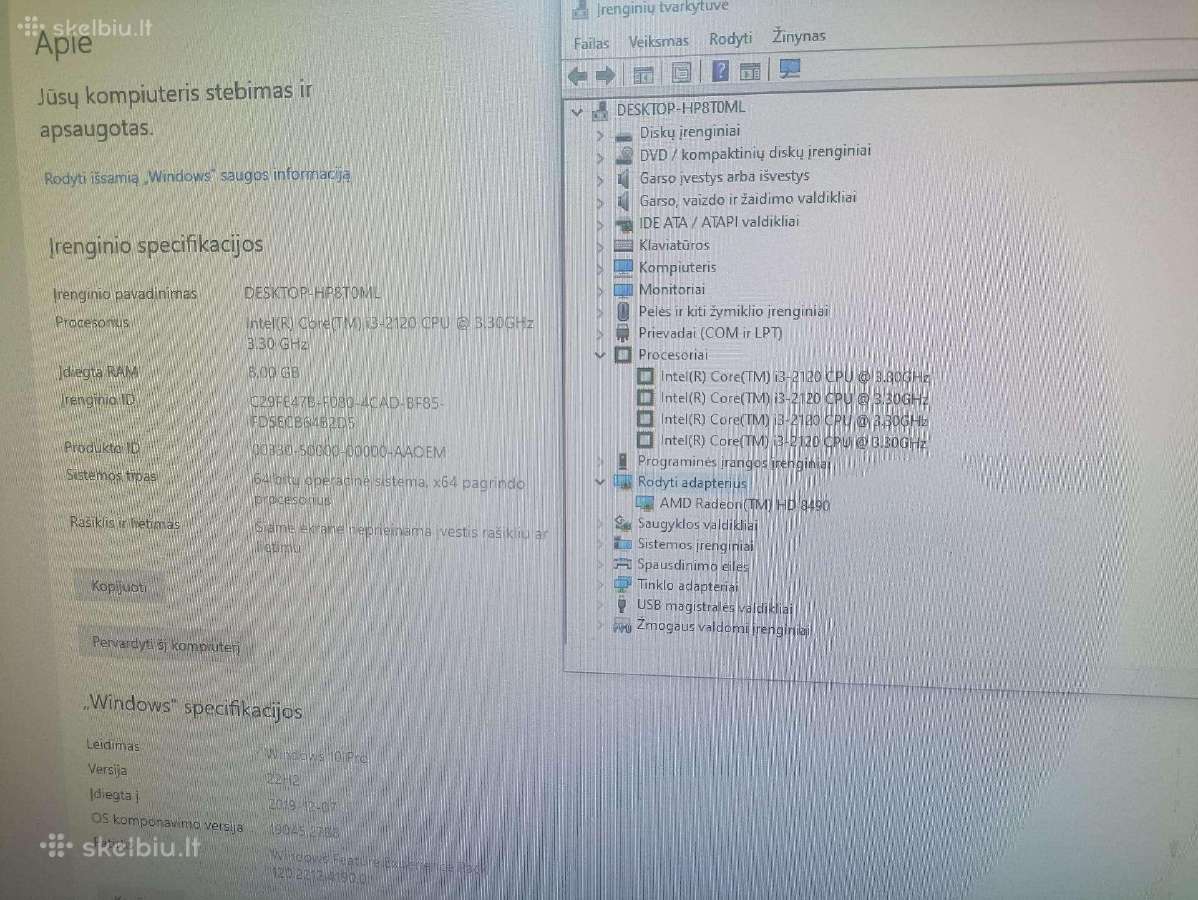Click the Kopijuoti button in Apie window
This screenshot has width=1198, height=900.
[x=119, y=587]
